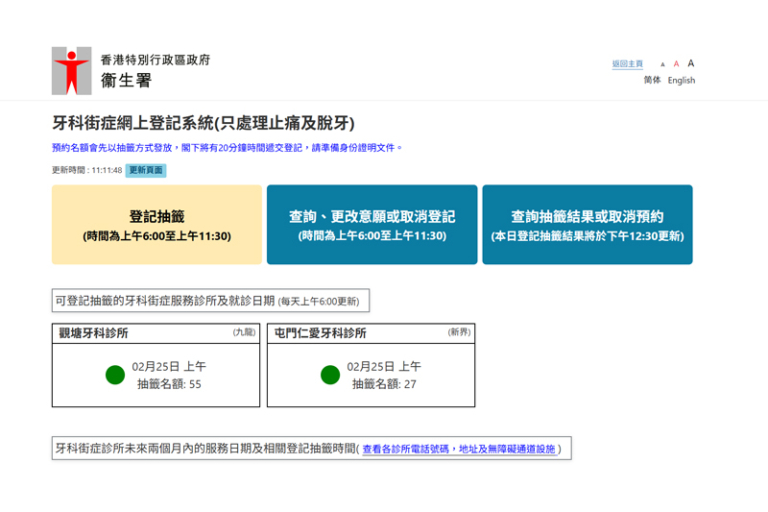Screen dimensions: 768x512
Task: Click 屯門 clinic 抽籤名額: 27 quota text
Action: (384, 384)
